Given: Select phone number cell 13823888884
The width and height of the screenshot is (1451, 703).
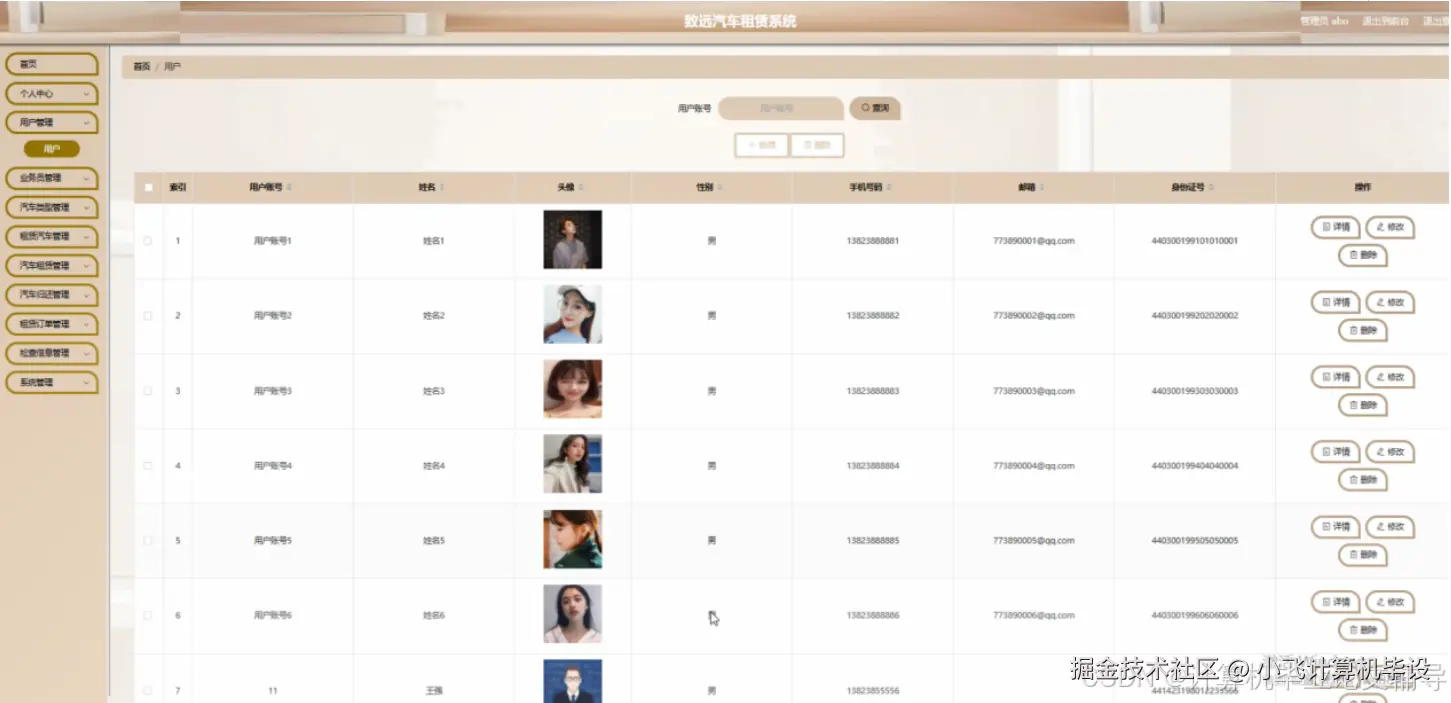Looking at the screenshot, I should [872, 466].
